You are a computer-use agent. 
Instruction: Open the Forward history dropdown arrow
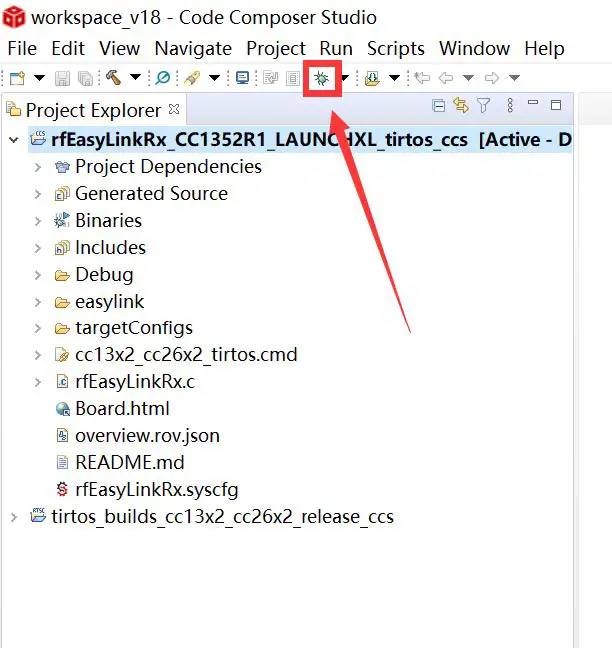(x=514, y=77)
